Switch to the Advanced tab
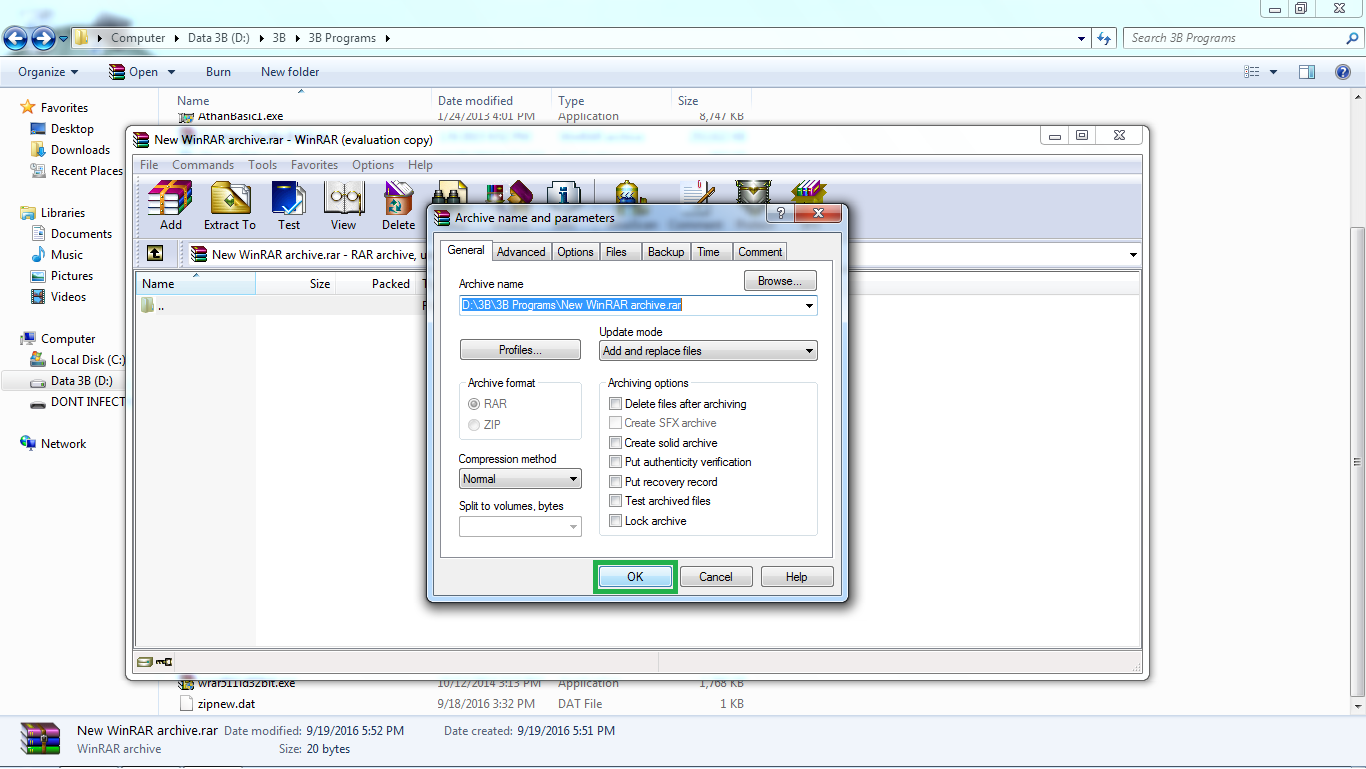The height and width of the screenshot is (769, 1366). coord(521,252)
